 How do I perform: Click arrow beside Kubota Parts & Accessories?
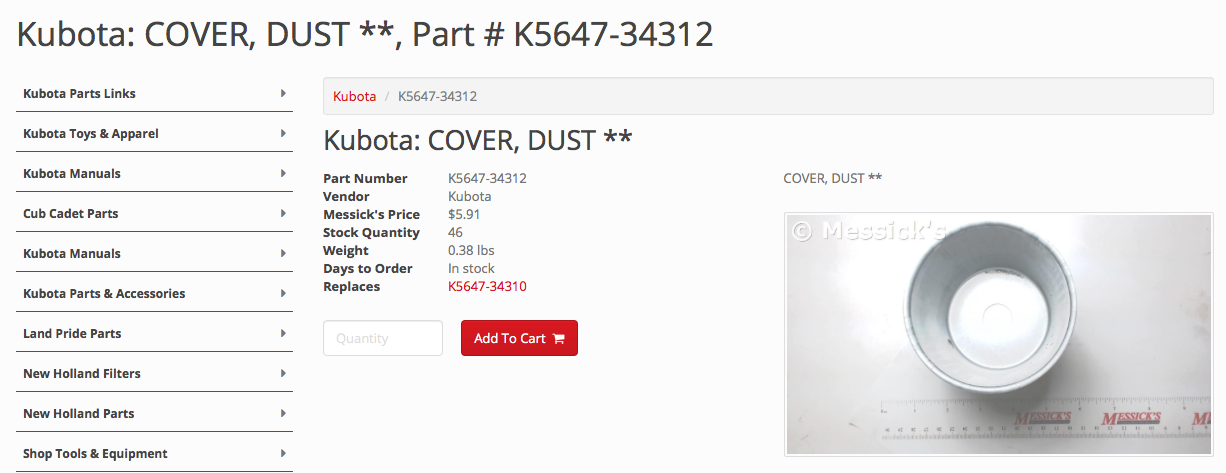pos(284,293)
